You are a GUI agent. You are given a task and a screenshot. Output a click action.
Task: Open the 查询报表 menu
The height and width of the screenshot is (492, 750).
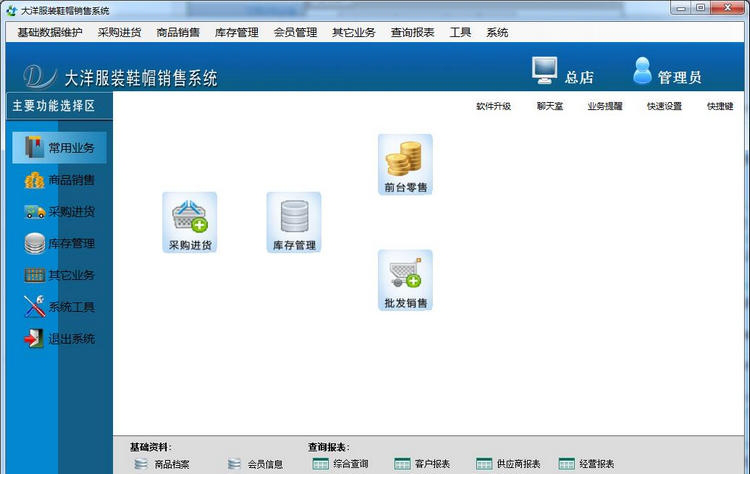pos(412,33)
